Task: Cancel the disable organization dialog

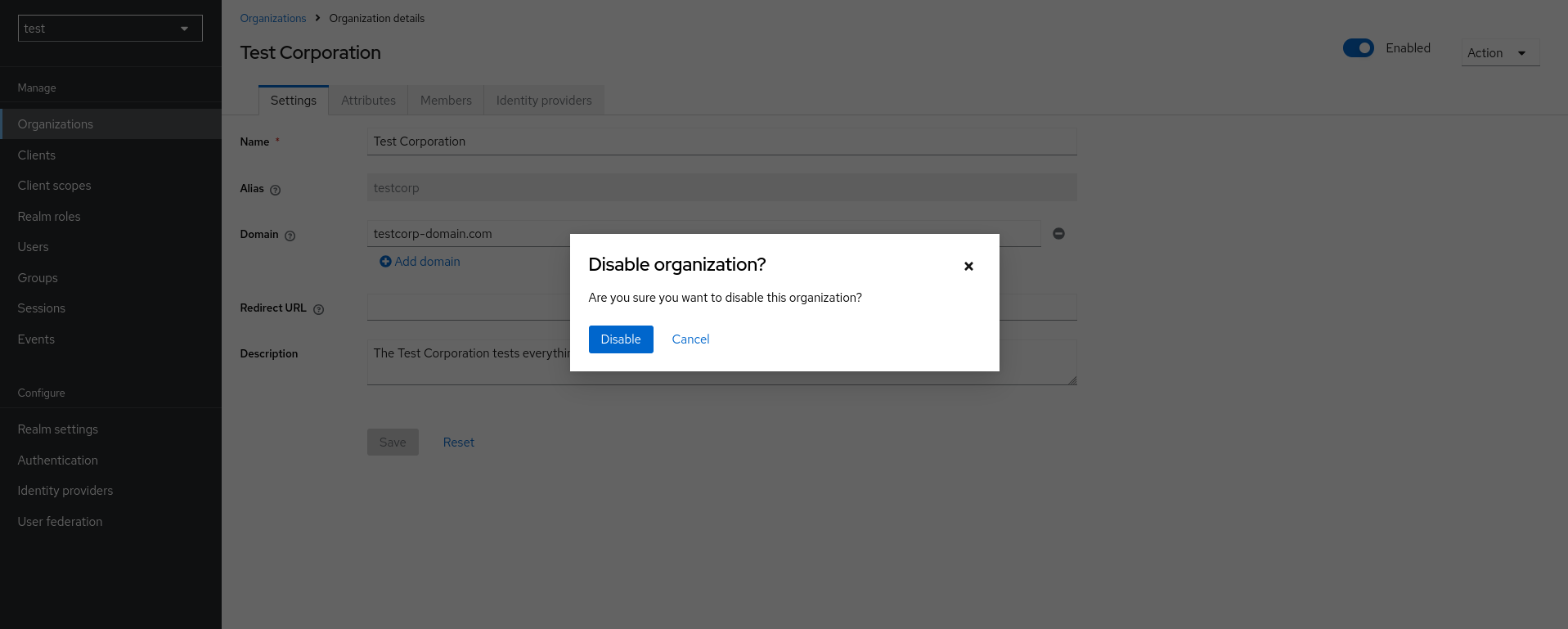Action: (x=690, y=339)
